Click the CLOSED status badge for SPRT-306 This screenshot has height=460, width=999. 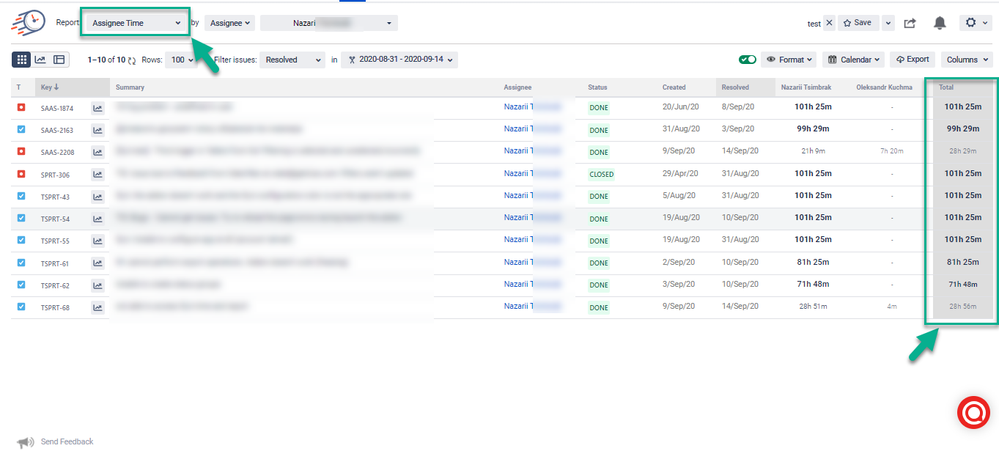601,174
